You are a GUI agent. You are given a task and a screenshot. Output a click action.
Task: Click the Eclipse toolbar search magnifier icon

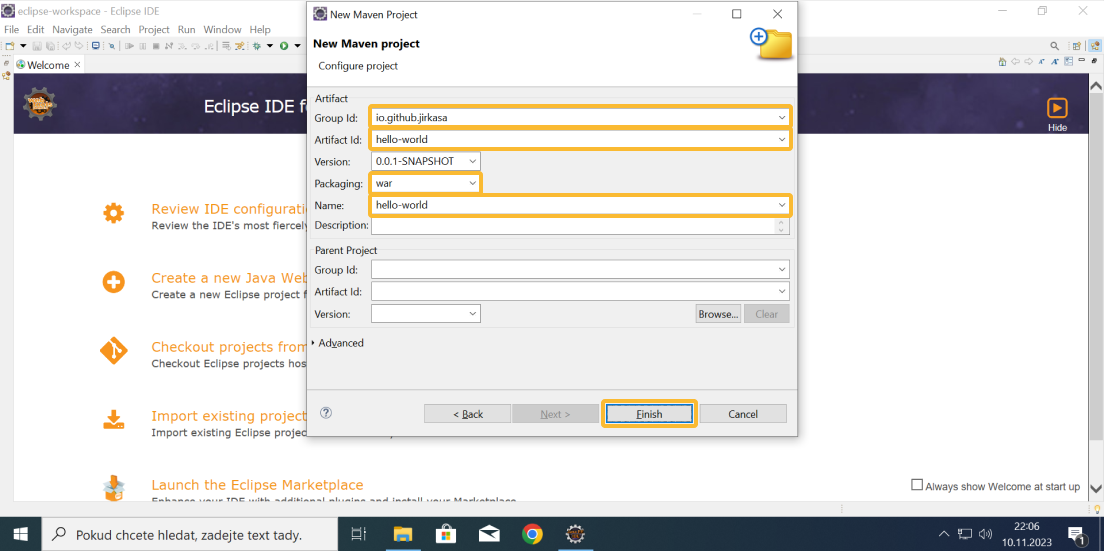click(x=1054, y=46)
